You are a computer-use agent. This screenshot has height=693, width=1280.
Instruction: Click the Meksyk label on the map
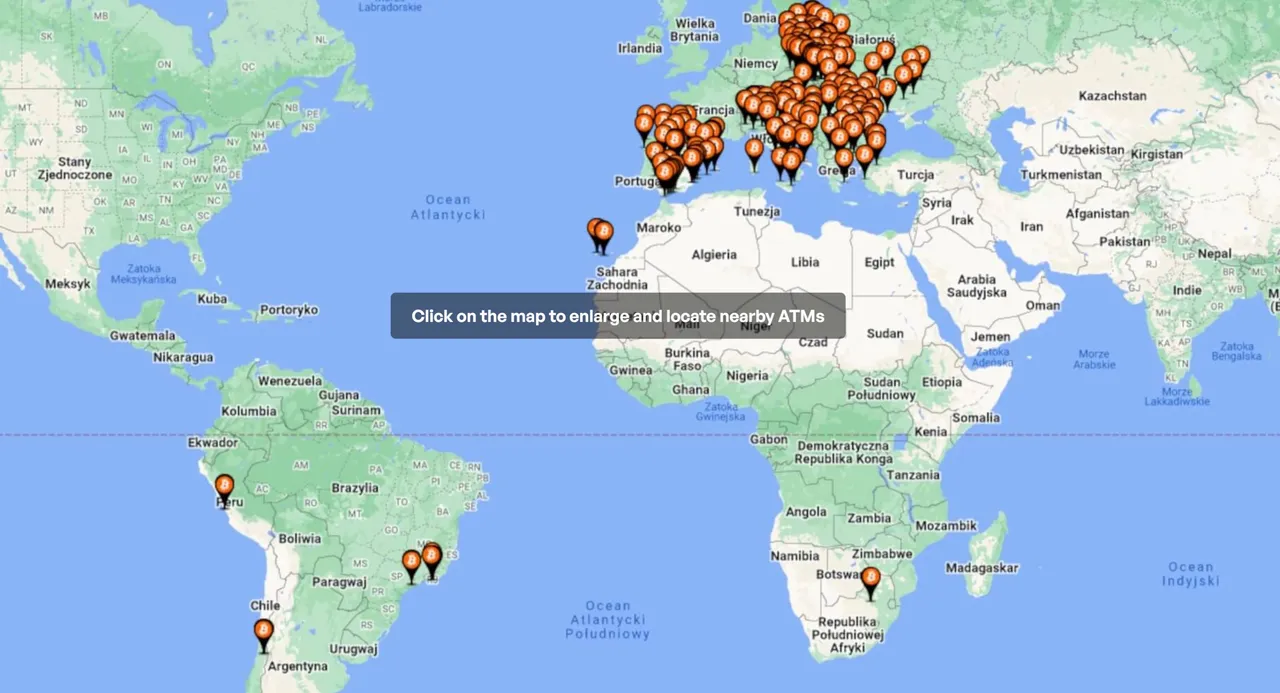click(x=68, y=284)
